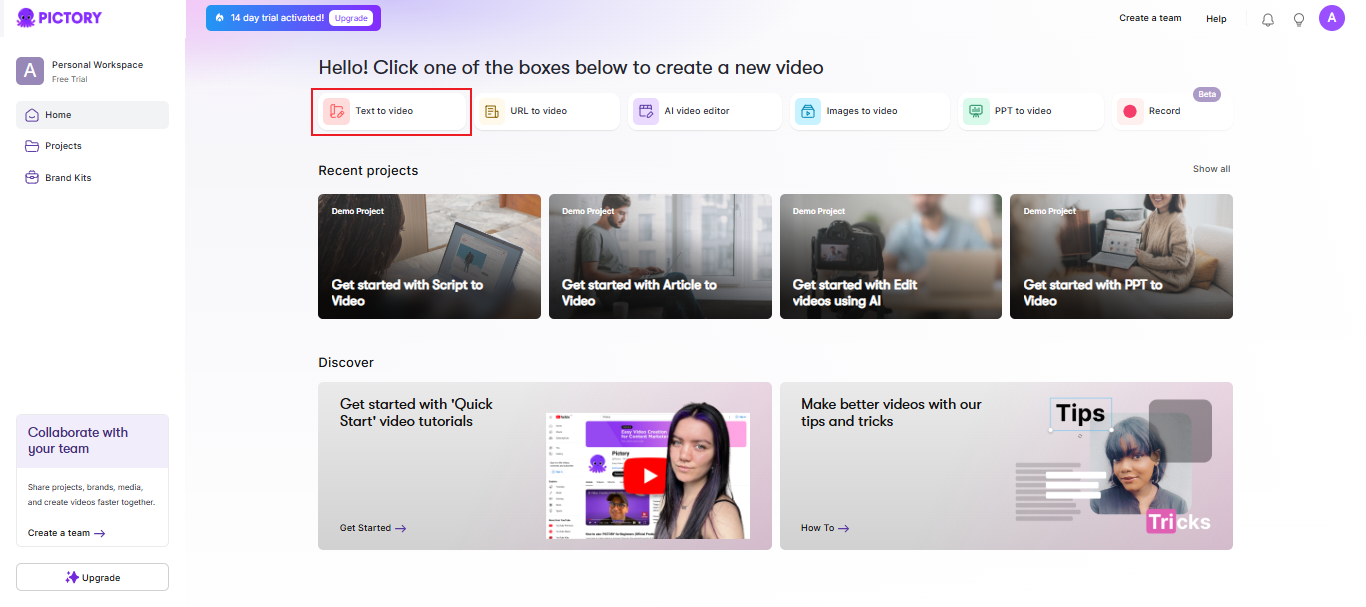
Task: Click Create a team in top bar
Action: pos(1150,18)
